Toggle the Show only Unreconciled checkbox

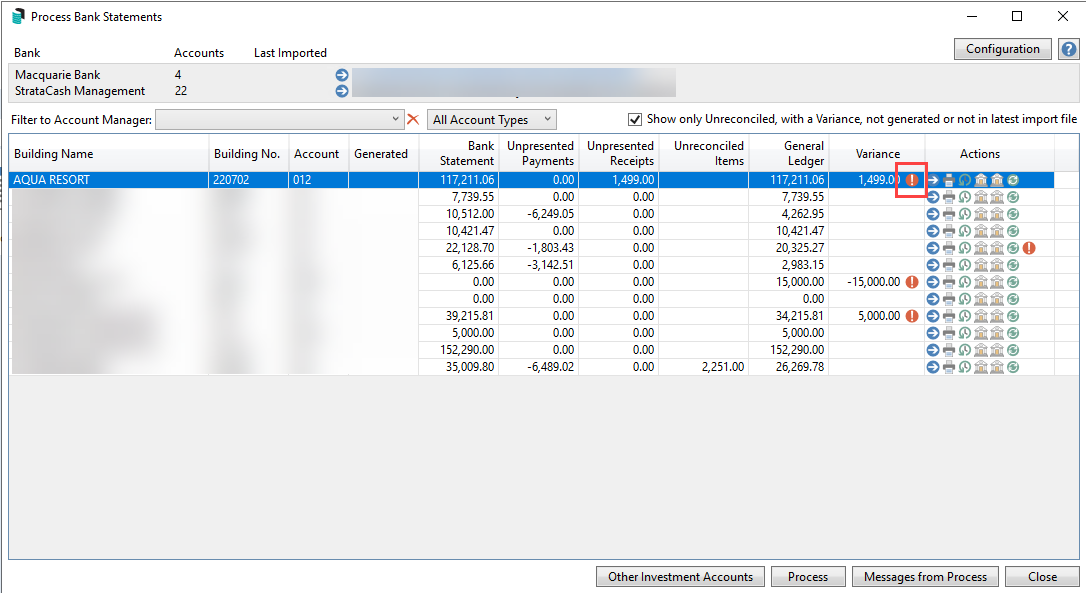coord(634,119)
